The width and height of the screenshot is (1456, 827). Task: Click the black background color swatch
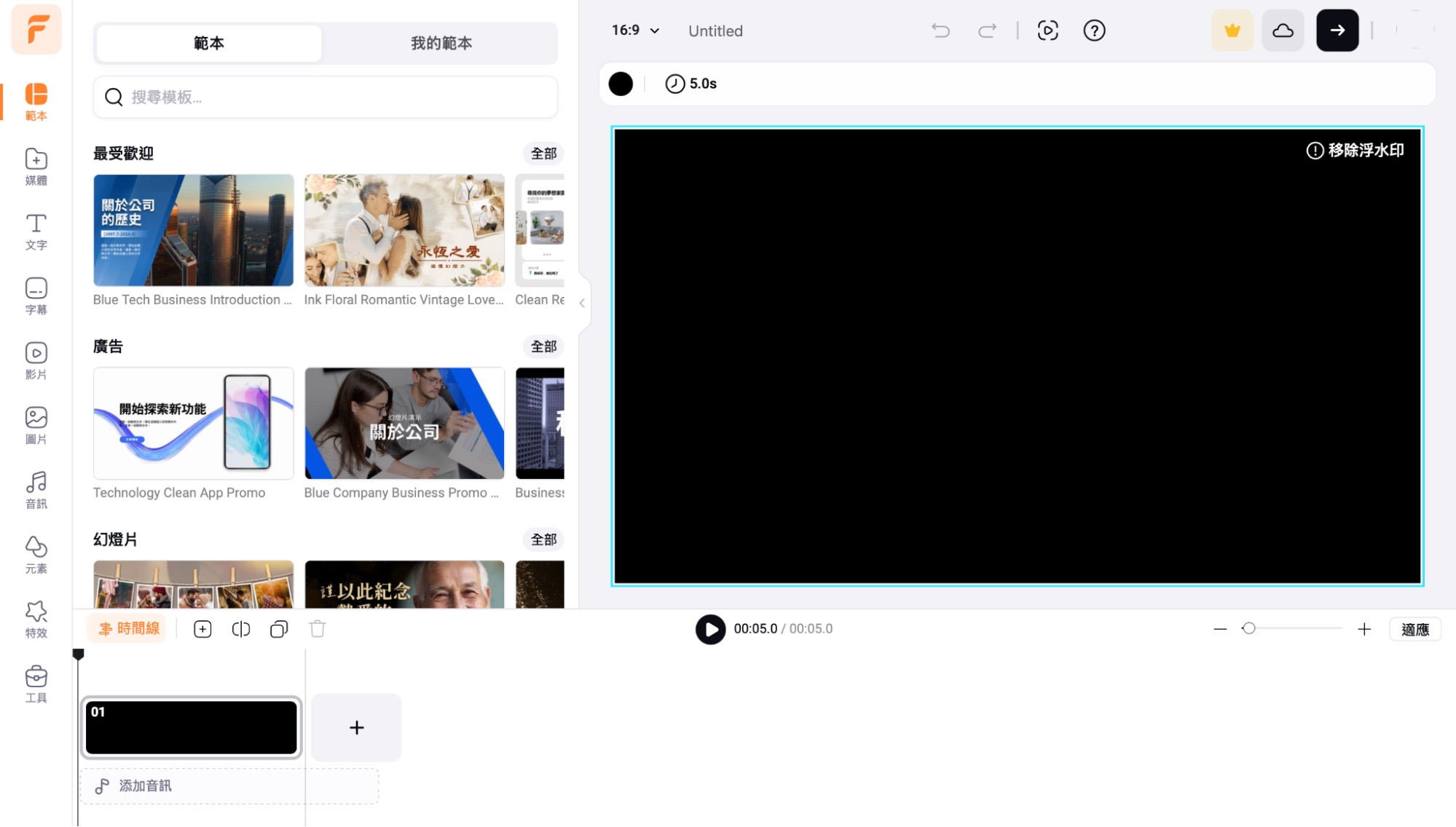click(x=621, y=84)
